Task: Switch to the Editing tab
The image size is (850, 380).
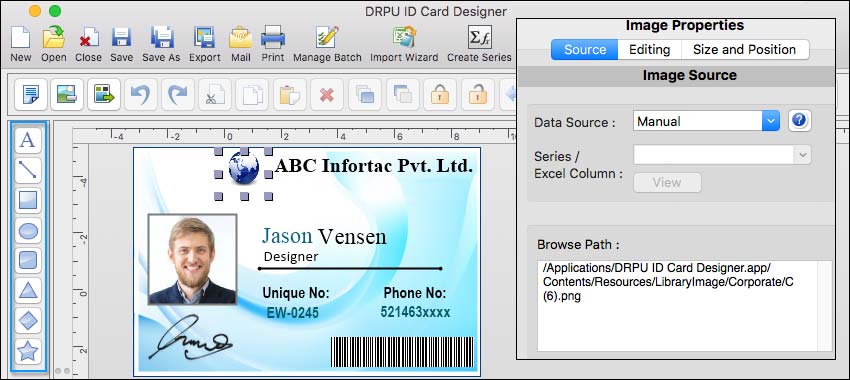Action: pyautogui.click(x=649, y=50)
